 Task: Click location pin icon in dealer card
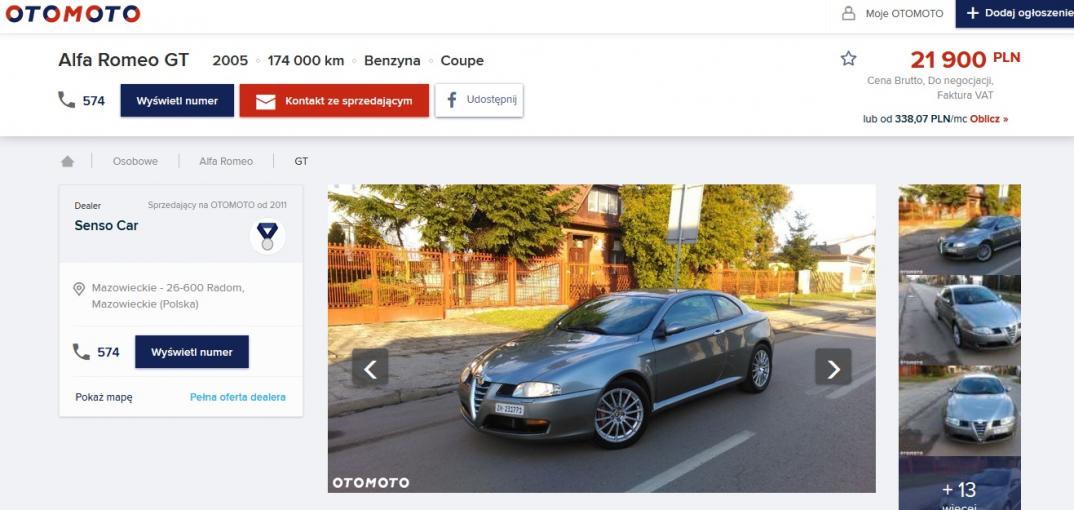click(79, 289)
